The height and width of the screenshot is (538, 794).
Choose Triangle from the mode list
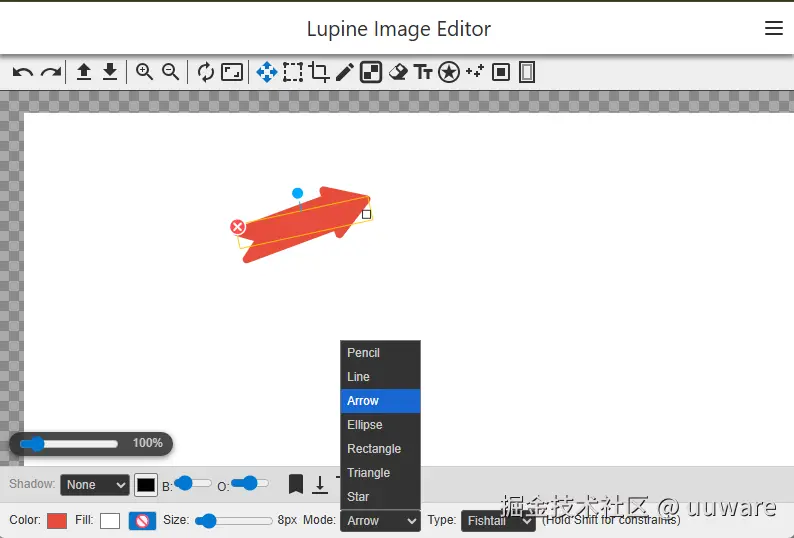click(380, 473)
